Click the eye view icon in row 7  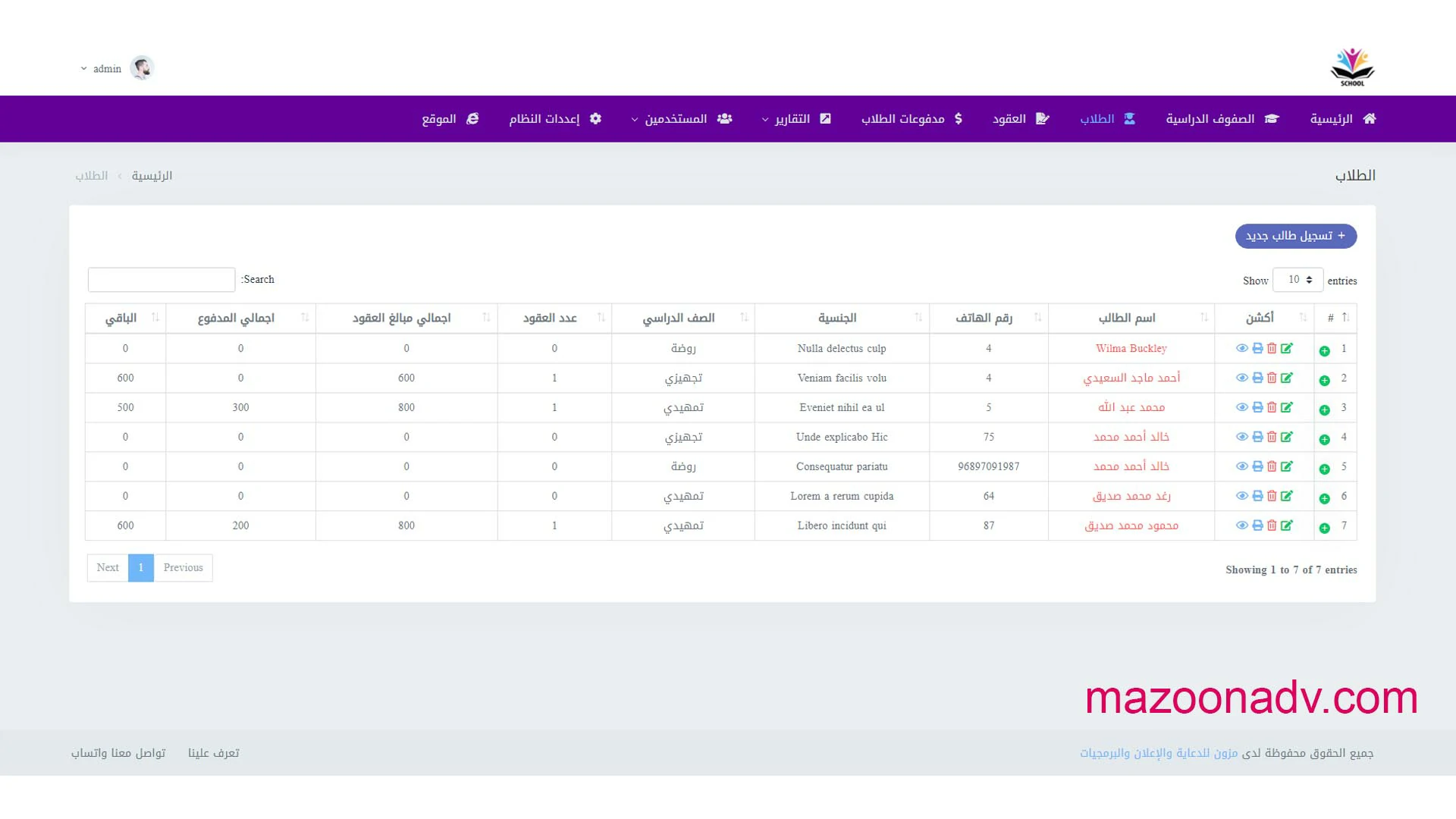(1241, 526)
